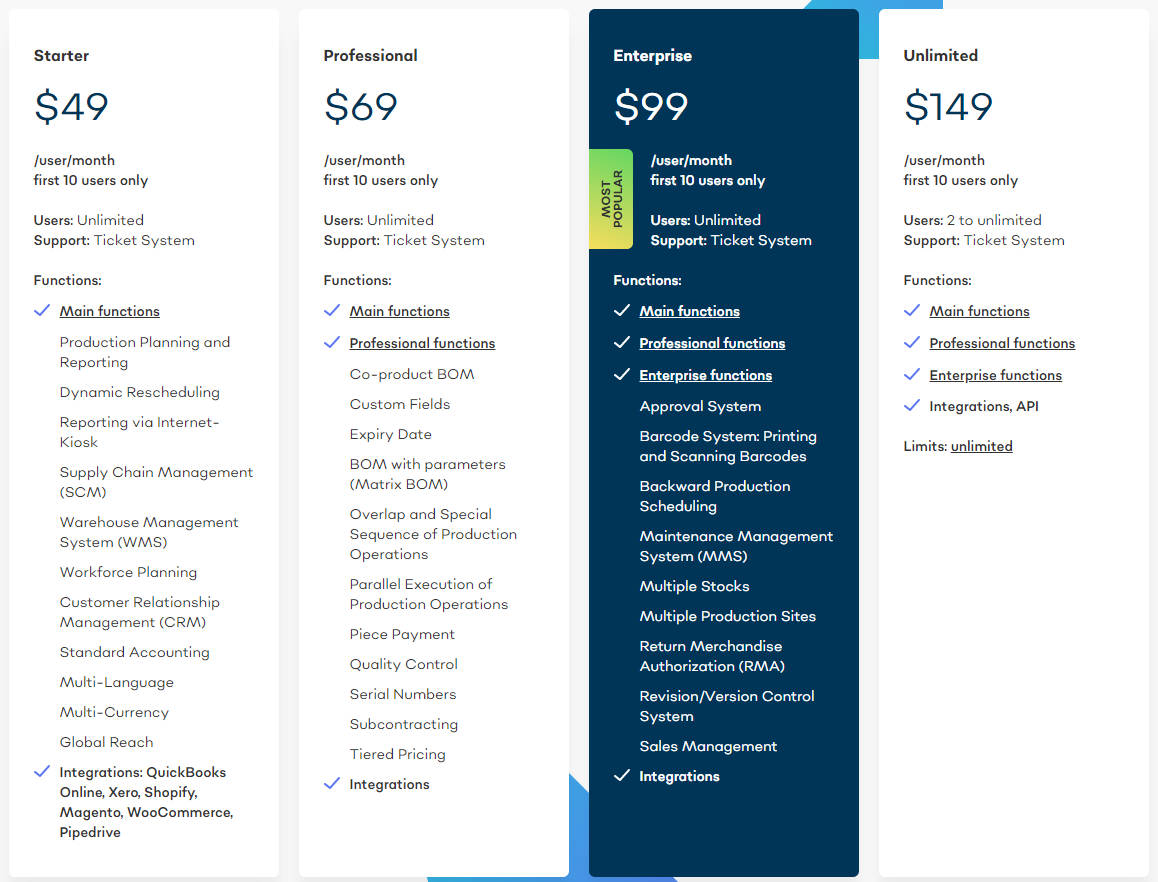Image resolution: width=1158 pixels, height=882 pixels.
Task: Open the unlimited Limits link in Unlimited plan
Action: [981, 446]
